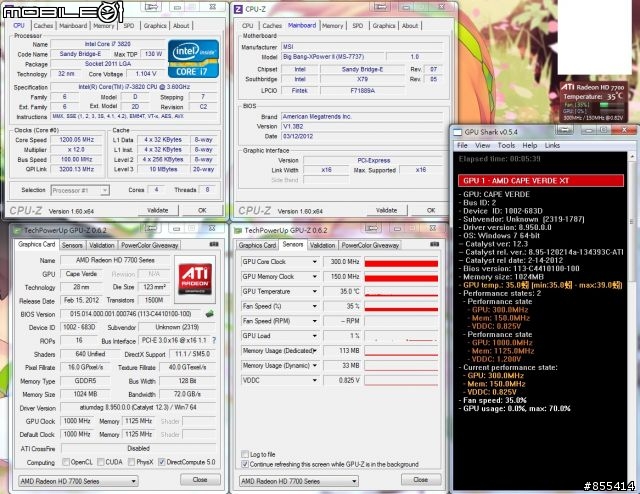Click Close in GPU-Z Sensors window
The image size is (640, 494).
pyautogui.click(x=421, y=479)
